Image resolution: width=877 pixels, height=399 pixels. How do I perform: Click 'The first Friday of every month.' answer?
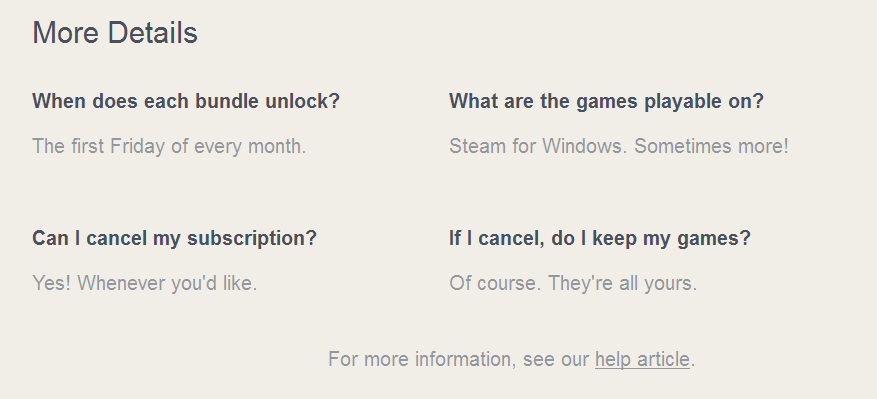pos(169,147)
